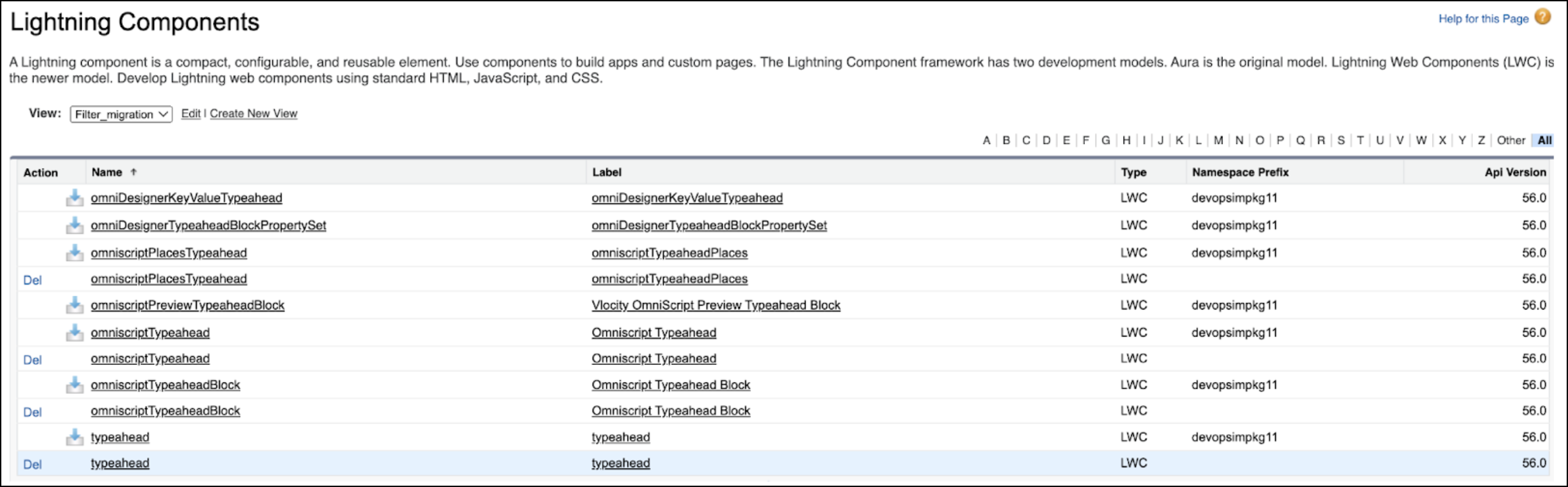Click the Edit view link

[x=191, y=114]
